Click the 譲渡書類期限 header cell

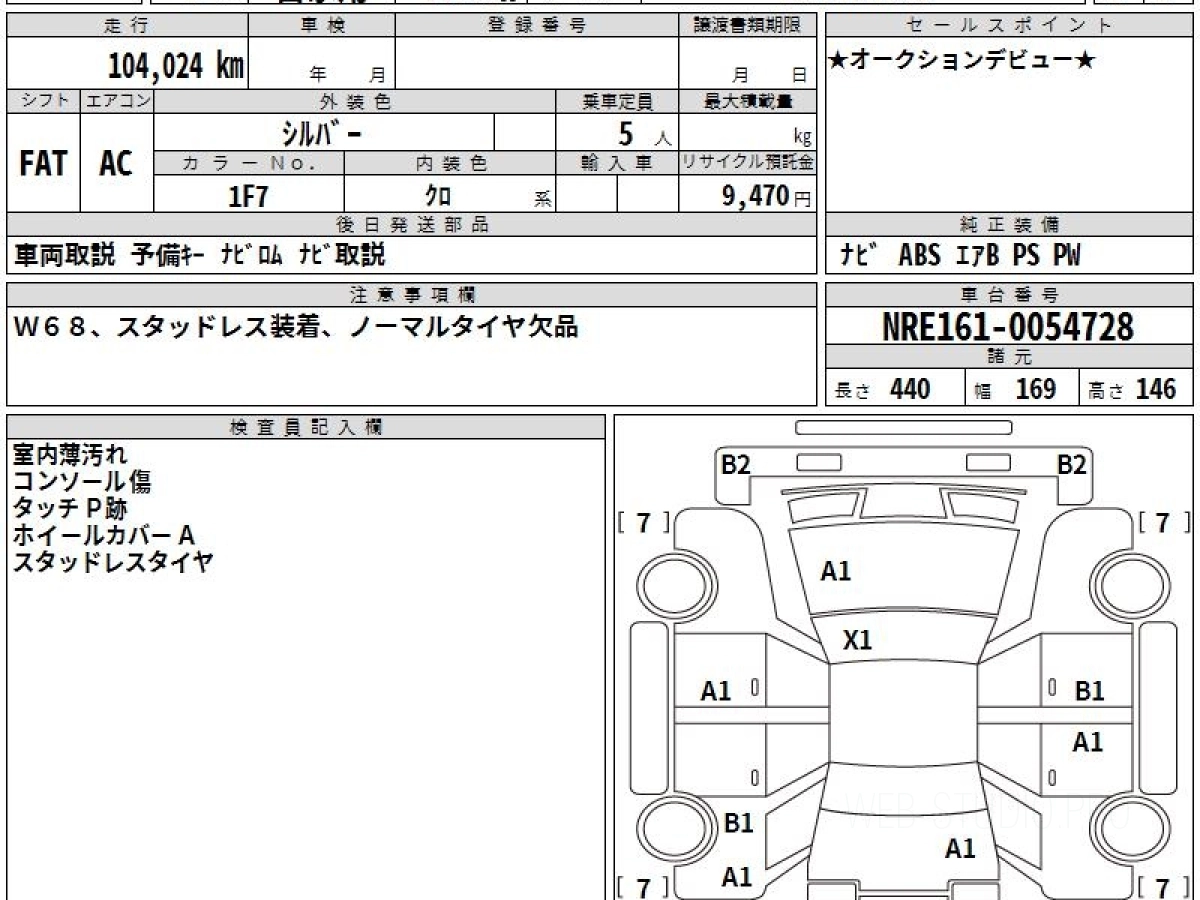747,26
